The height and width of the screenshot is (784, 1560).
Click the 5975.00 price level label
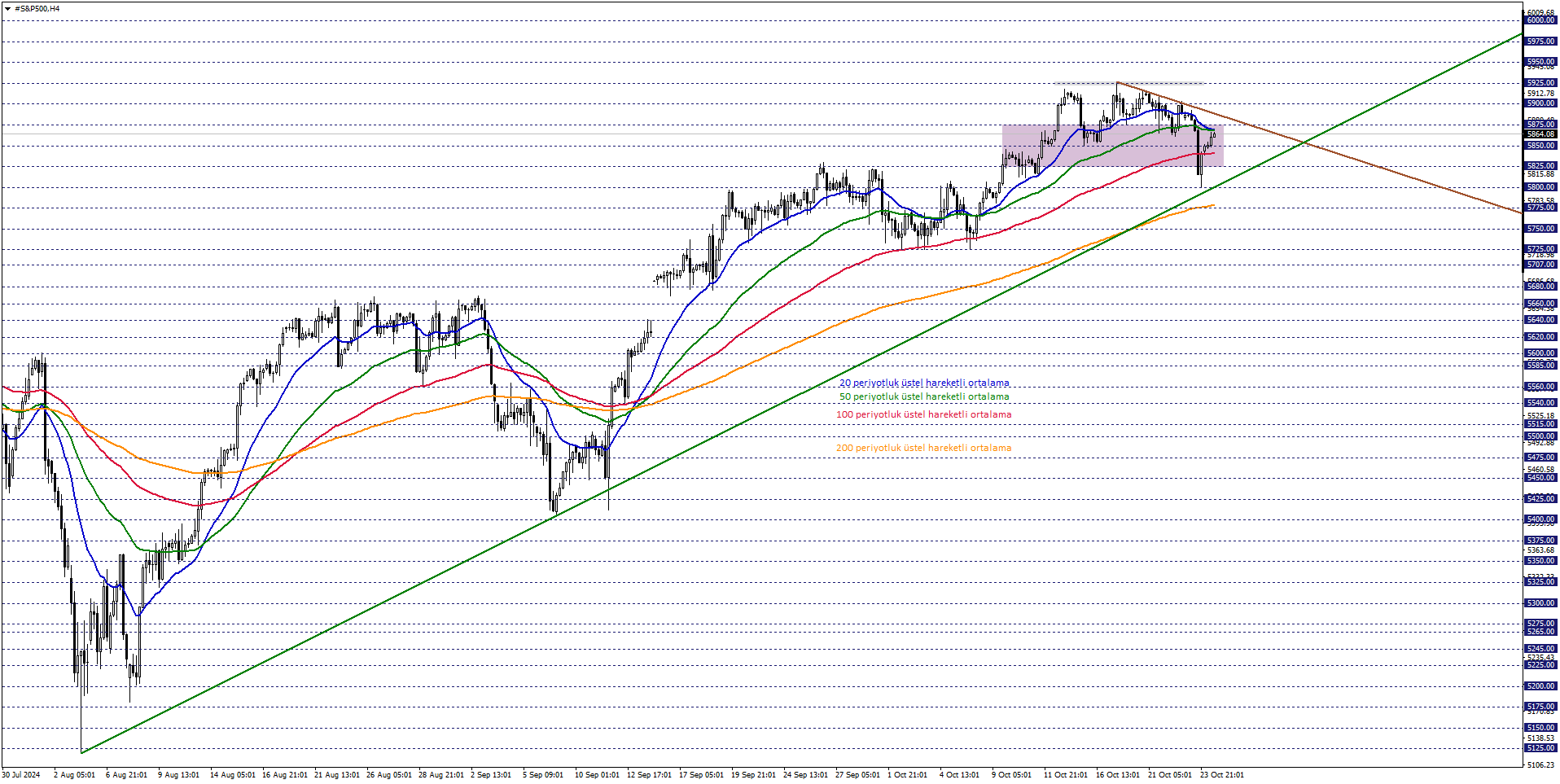1540,42
